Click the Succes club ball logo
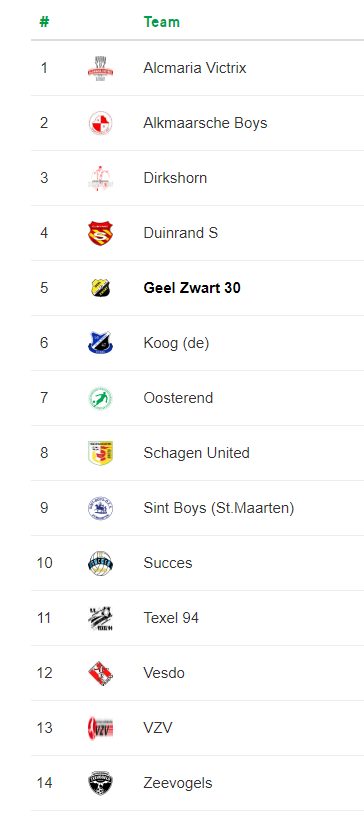This screenshot has height=821, width=364. [101, 563]
